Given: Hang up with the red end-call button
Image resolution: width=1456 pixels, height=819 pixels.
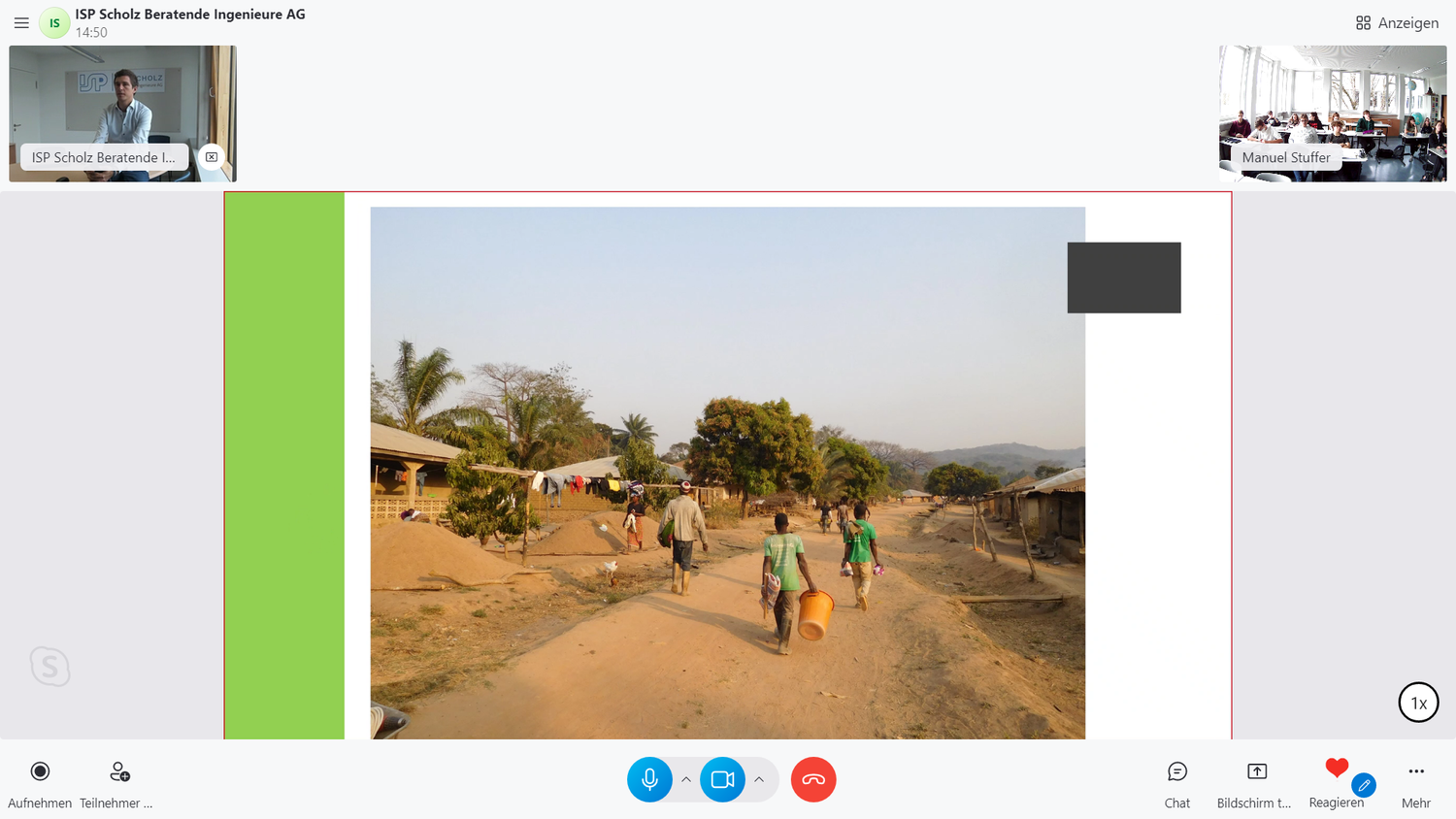Looking at the screenshot, I should click(x=813, y=779).
